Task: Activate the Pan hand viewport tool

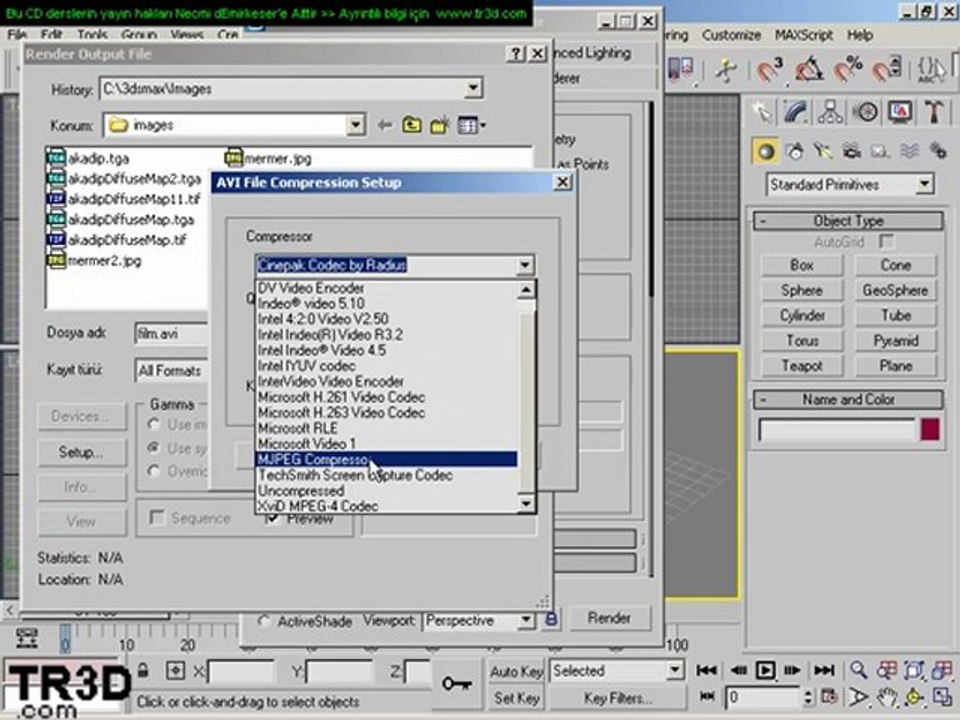Action: pos(886,697)
